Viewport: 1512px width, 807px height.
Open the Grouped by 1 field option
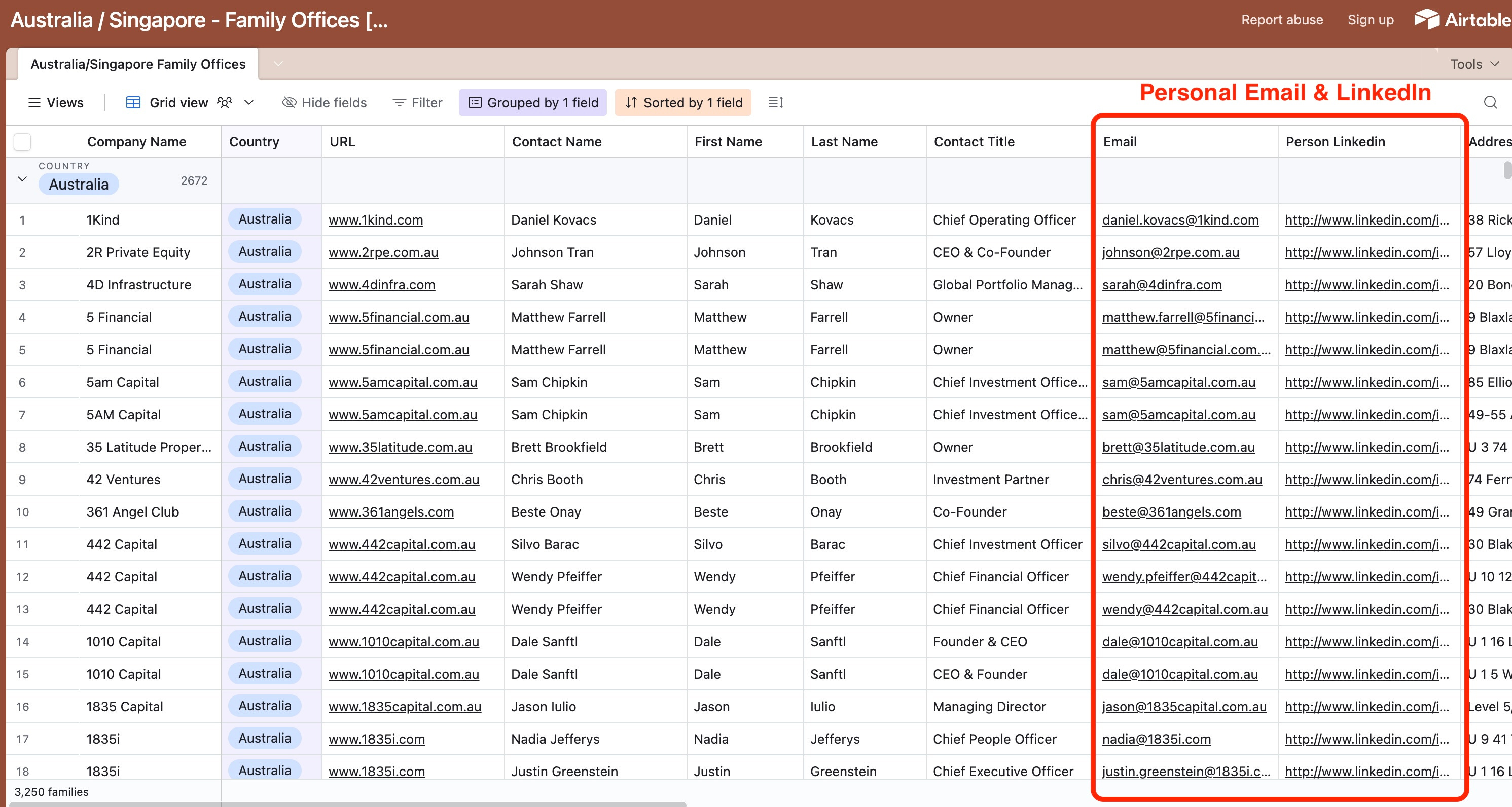coord(532,103)
